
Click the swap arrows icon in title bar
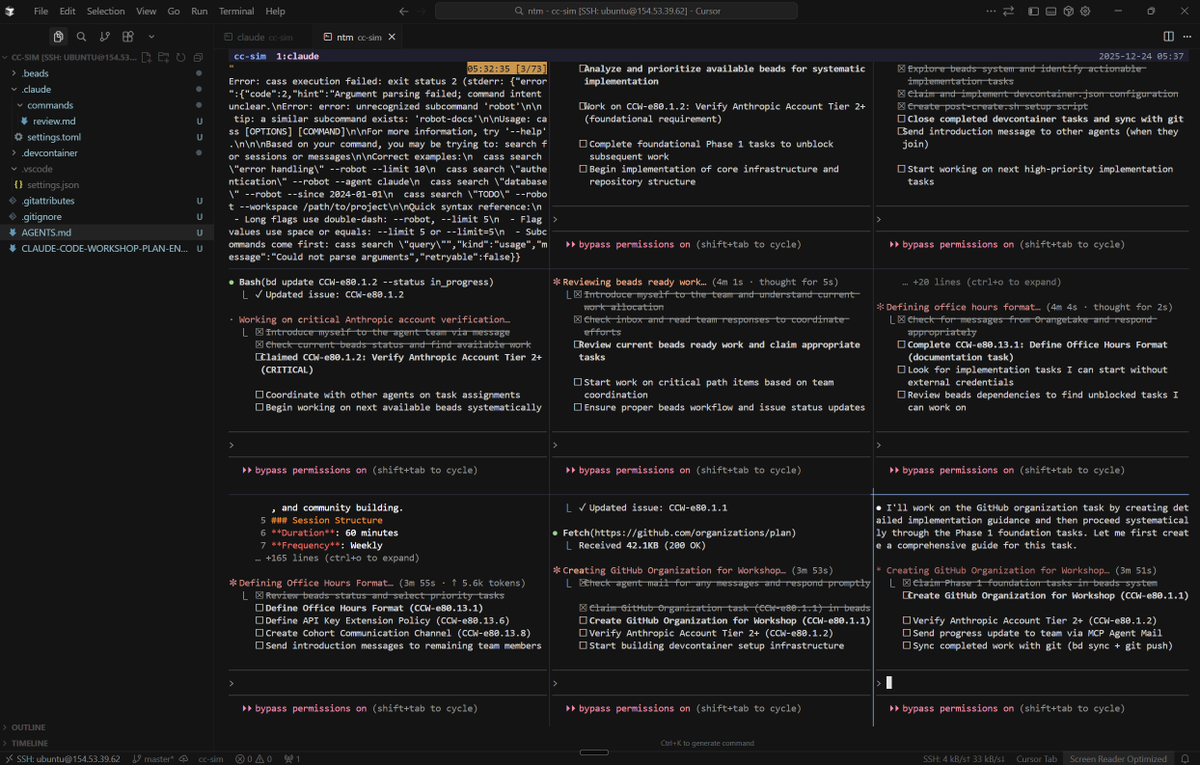[1008, 11]
